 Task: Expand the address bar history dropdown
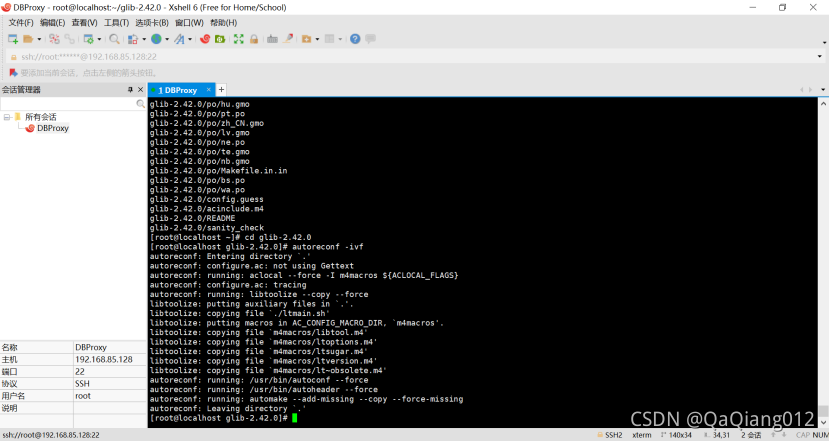[x=819, y=57]
